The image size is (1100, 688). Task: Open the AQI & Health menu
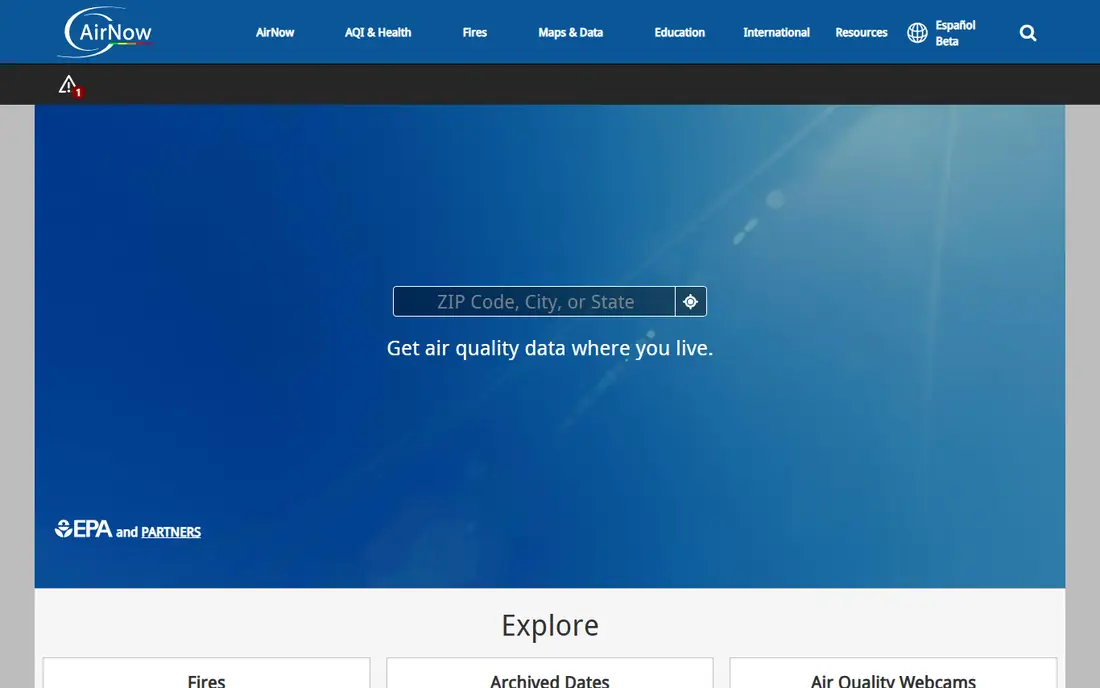(377, 32)
